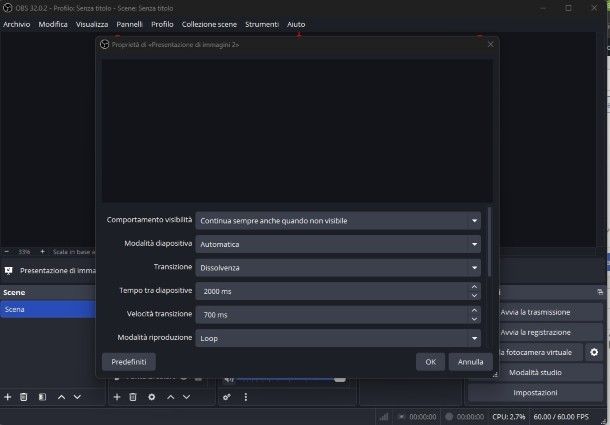Image resolution: width=610 pixels, height=425 pixels.
Task: Open Transizione dropdown set to Dissolvenza
Action: (338, 267)
